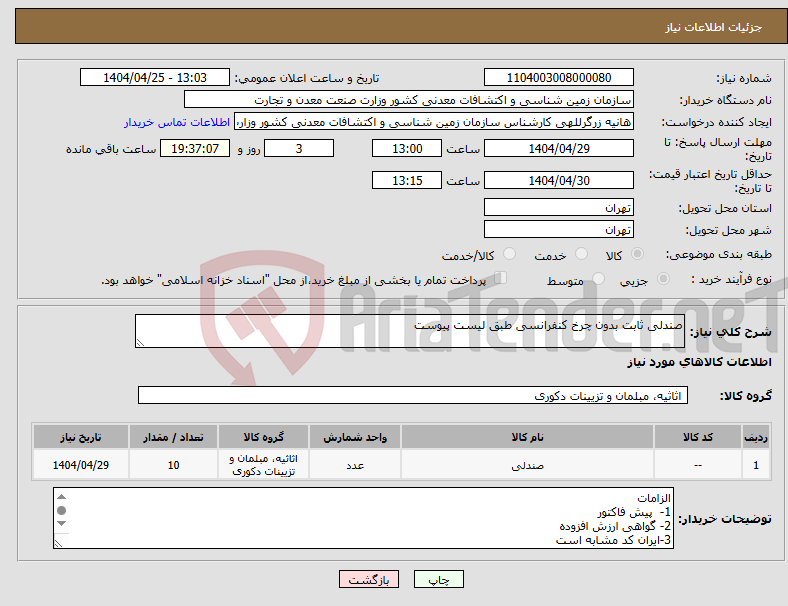
Task: Click the اطلاعات کالاهای مورد نیاز heading
Action: pos(699,362)
